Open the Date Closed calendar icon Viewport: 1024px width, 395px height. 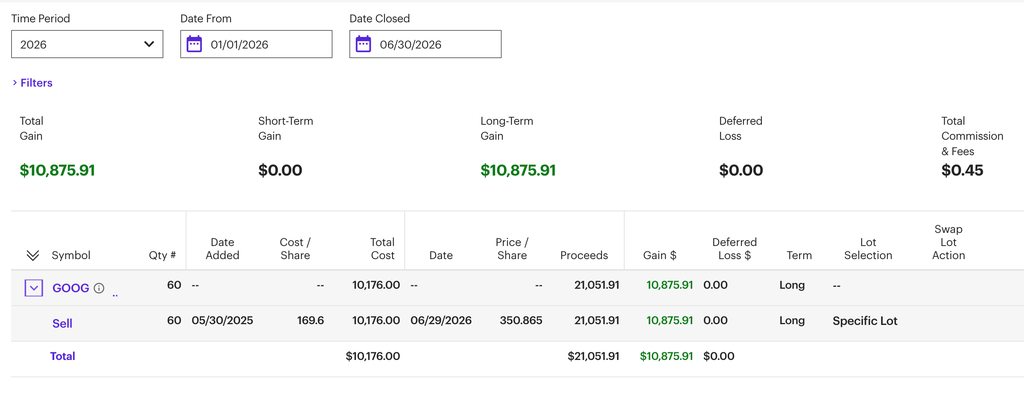tap(363, 44)
